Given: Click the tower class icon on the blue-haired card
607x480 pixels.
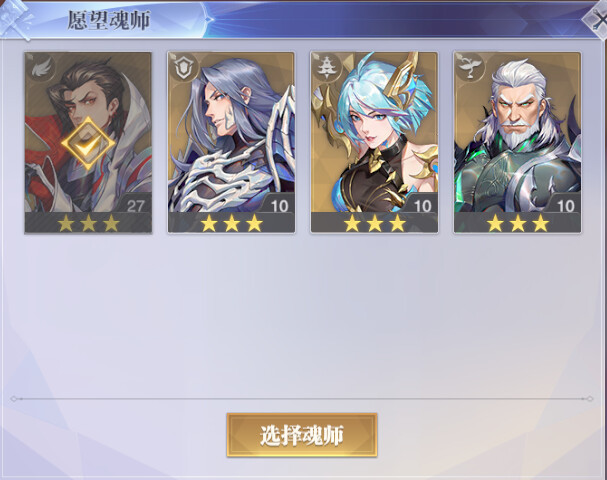Looking at the screenshot, I should 327,69.
